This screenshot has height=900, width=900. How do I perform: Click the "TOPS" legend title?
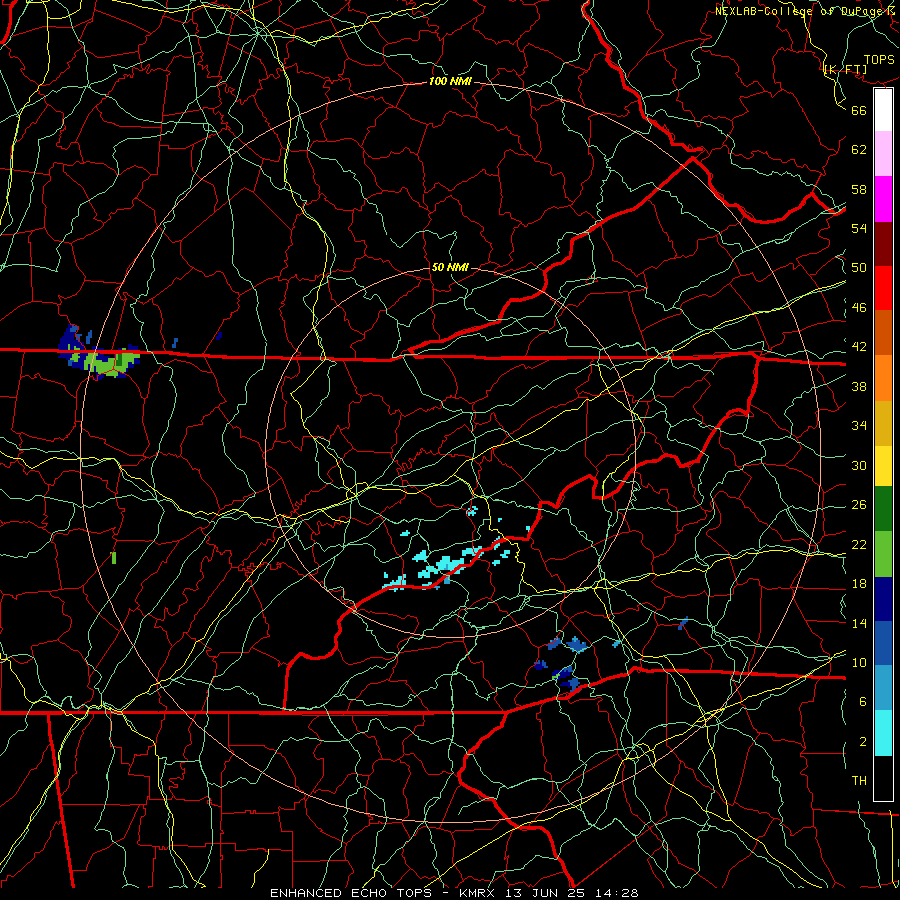[x=879, y=60]
